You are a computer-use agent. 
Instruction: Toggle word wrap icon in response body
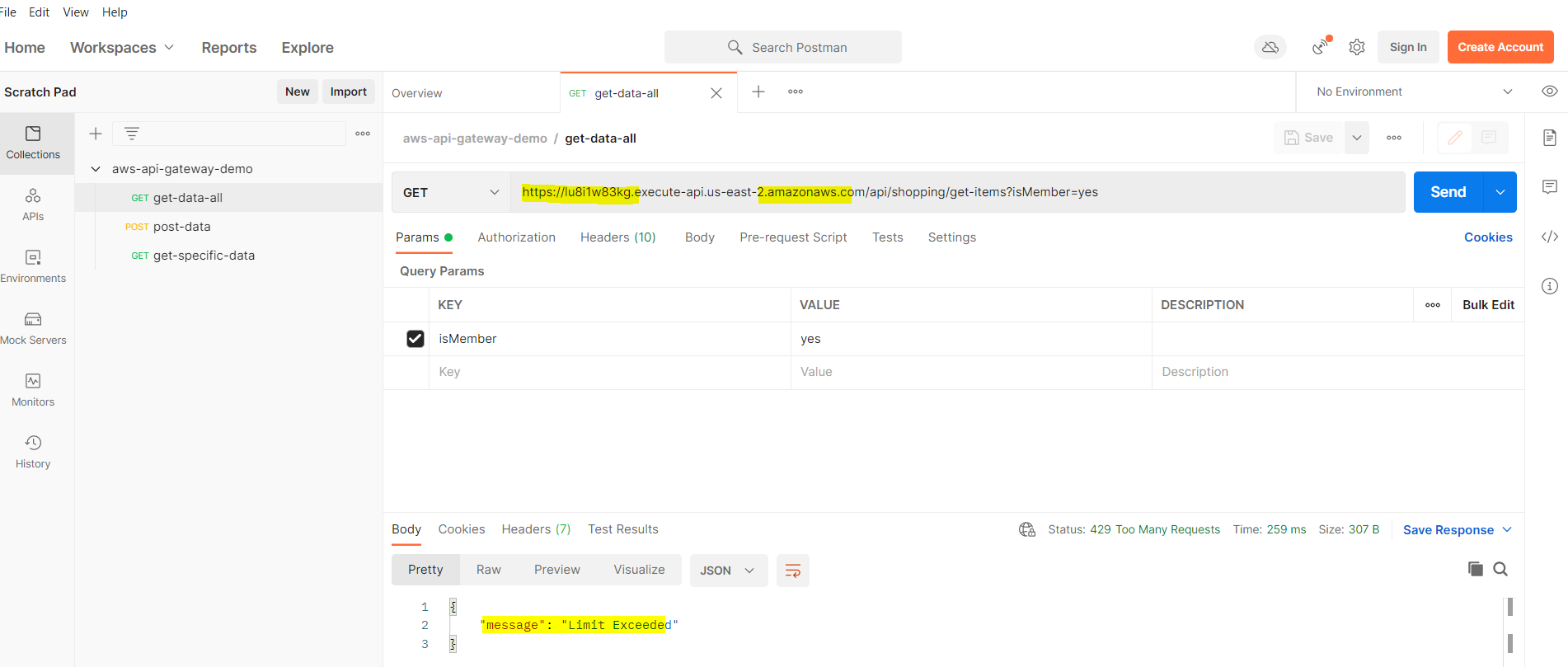coord(793,571)
